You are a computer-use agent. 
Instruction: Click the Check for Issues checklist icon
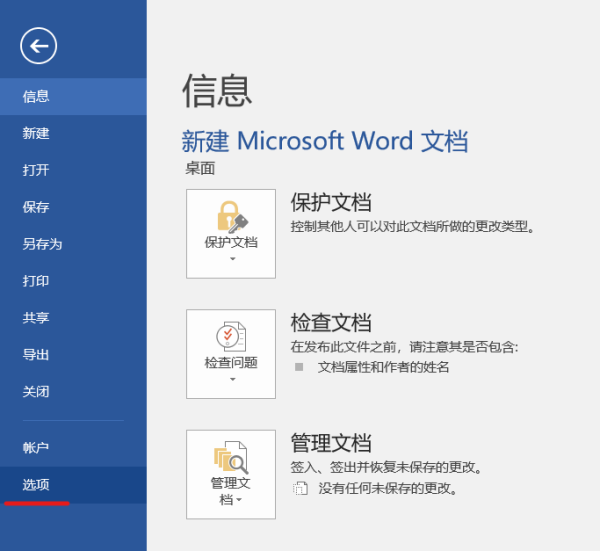click(x=231, y=337)
